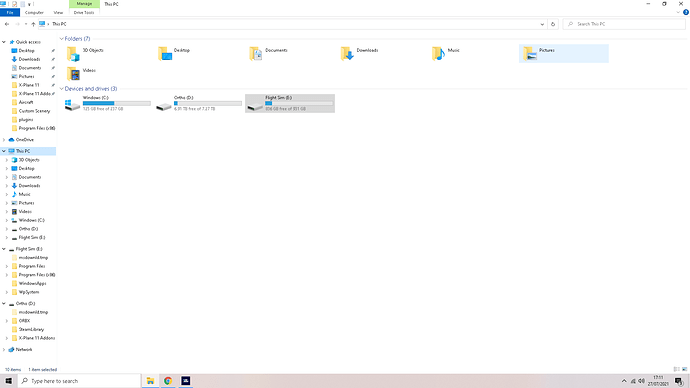Open File Explorer from the taskbar
The height and width of the screenshot is (388, 690).
pyautogui.click(x=150, y=381)
